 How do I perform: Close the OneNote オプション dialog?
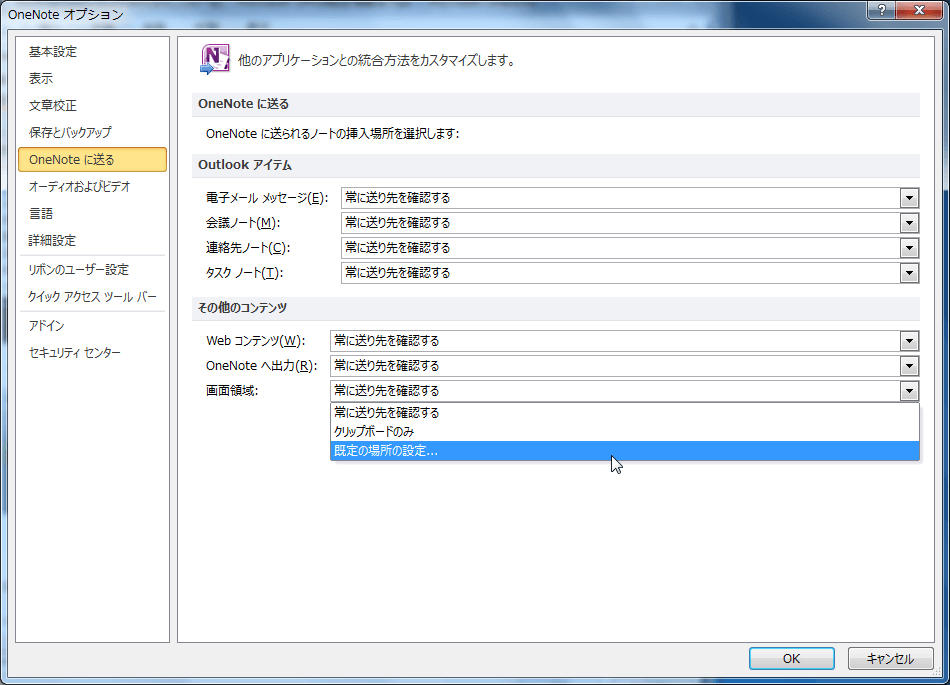pyautogui.click(x=919, y=10)
